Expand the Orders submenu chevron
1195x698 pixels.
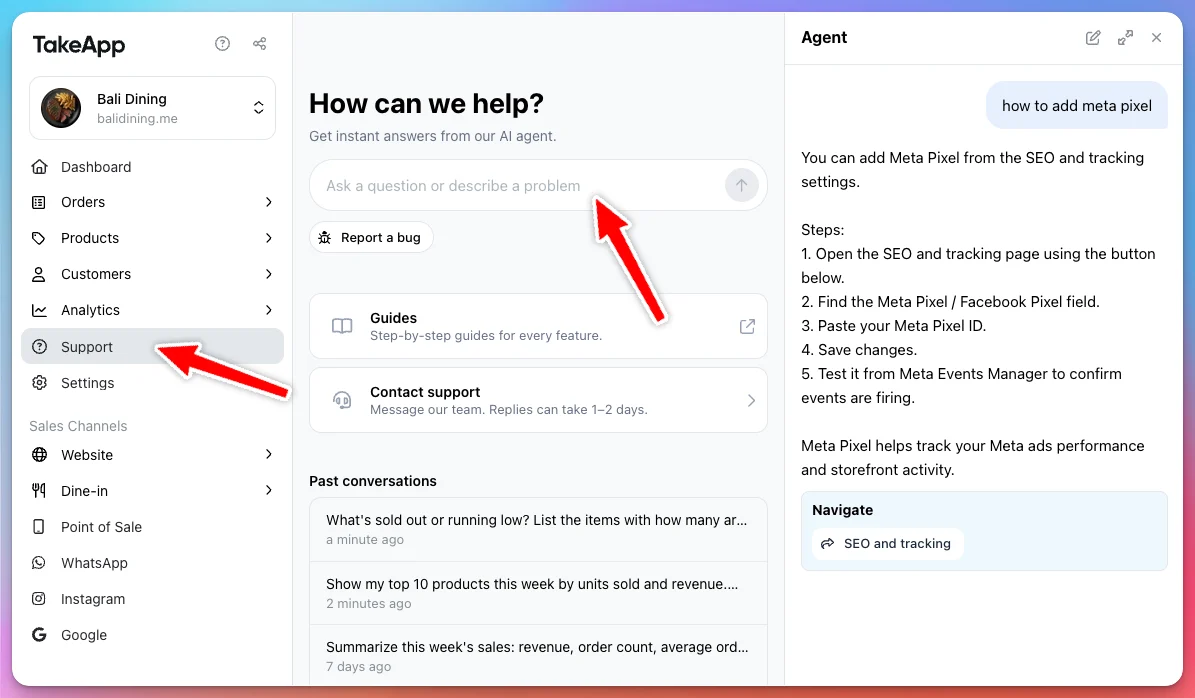(x=268, y=202)
